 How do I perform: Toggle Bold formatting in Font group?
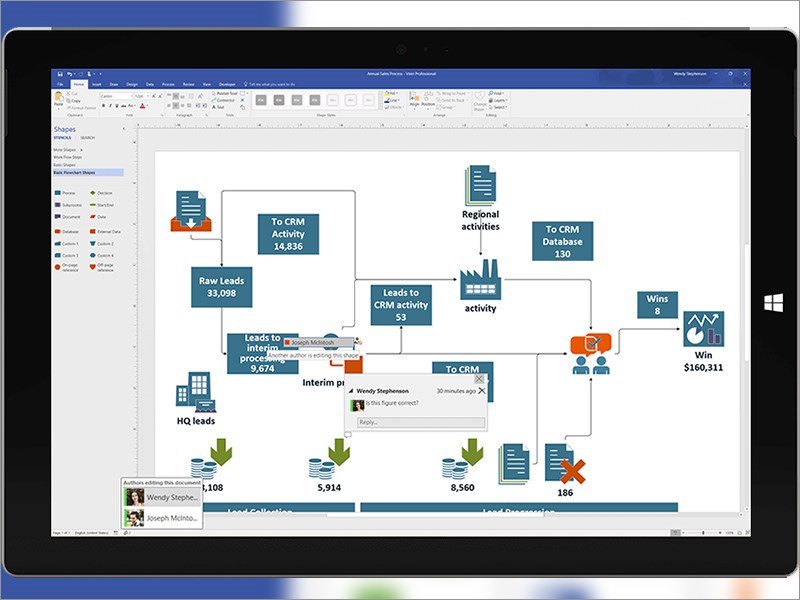[104, 106]
